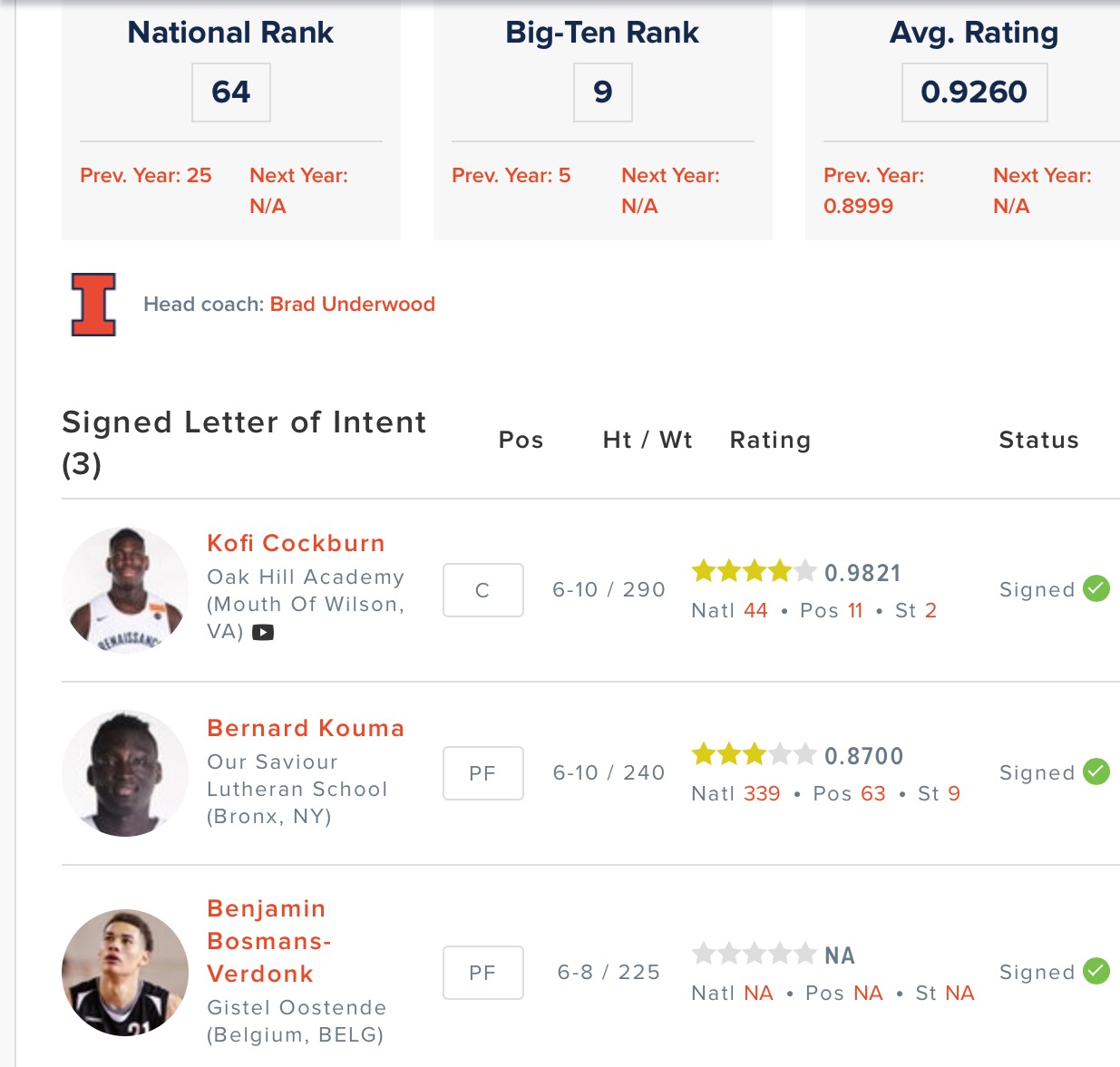Click the C position badge for Cockburn
The width and height of the screenshot is (1120, 1067).
(482, 590)
